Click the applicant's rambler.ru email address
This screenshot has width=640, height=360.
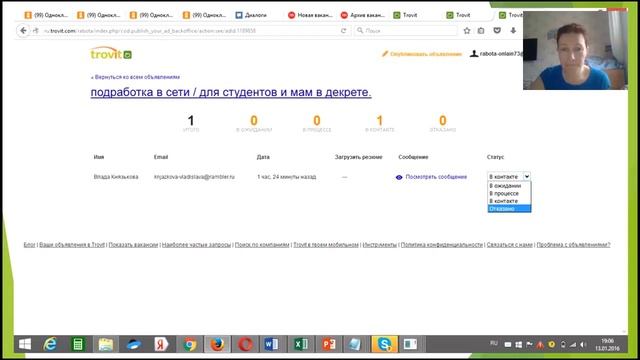pos(194,177)
